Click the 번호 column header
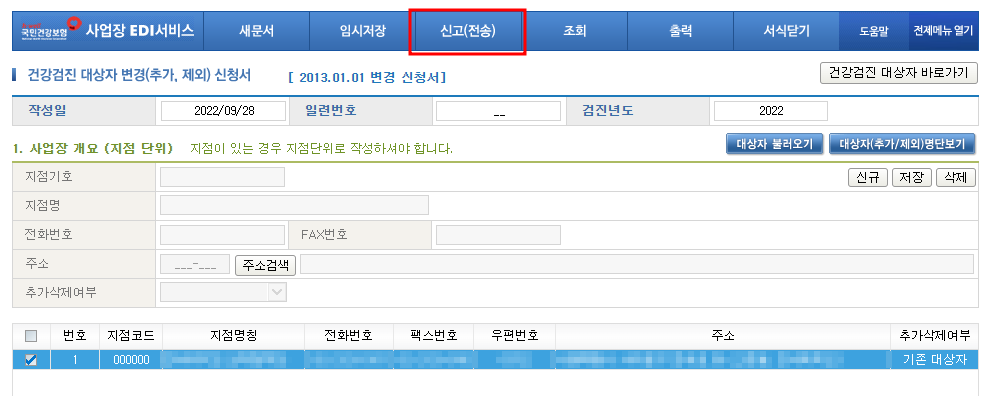The height and width of the screenshot is (396, 992). [75, 335]
